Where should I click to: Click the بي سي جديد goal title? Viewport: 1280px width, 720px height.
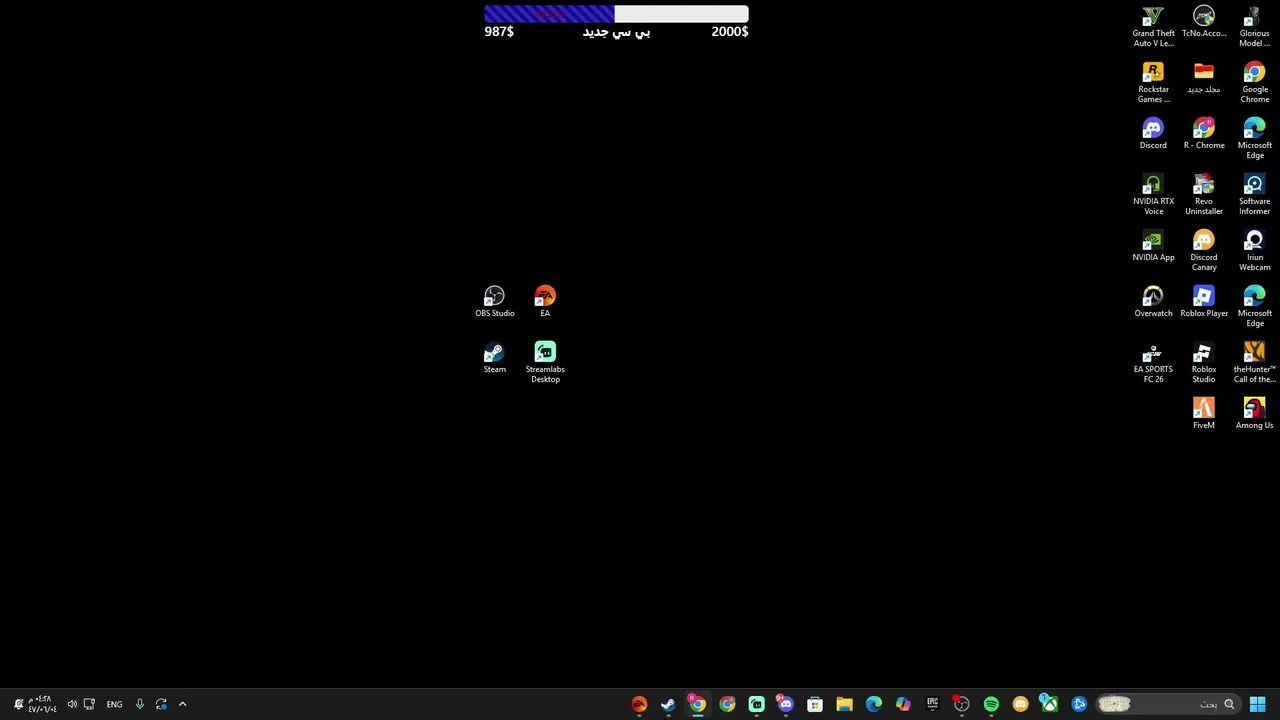(x=616, y=32)
